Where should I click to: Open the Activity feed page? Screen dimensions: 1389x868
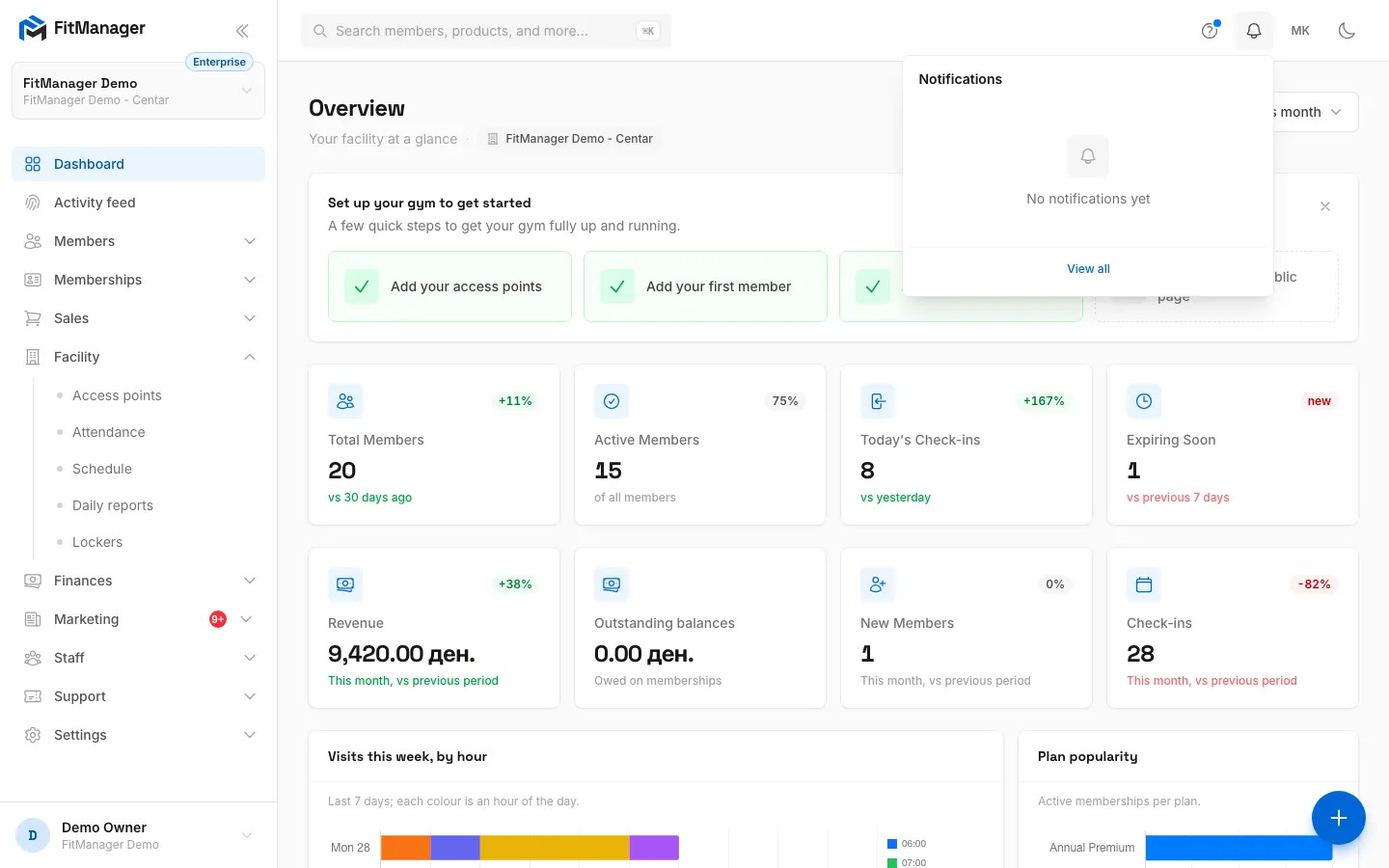click(x=138, y=203)
